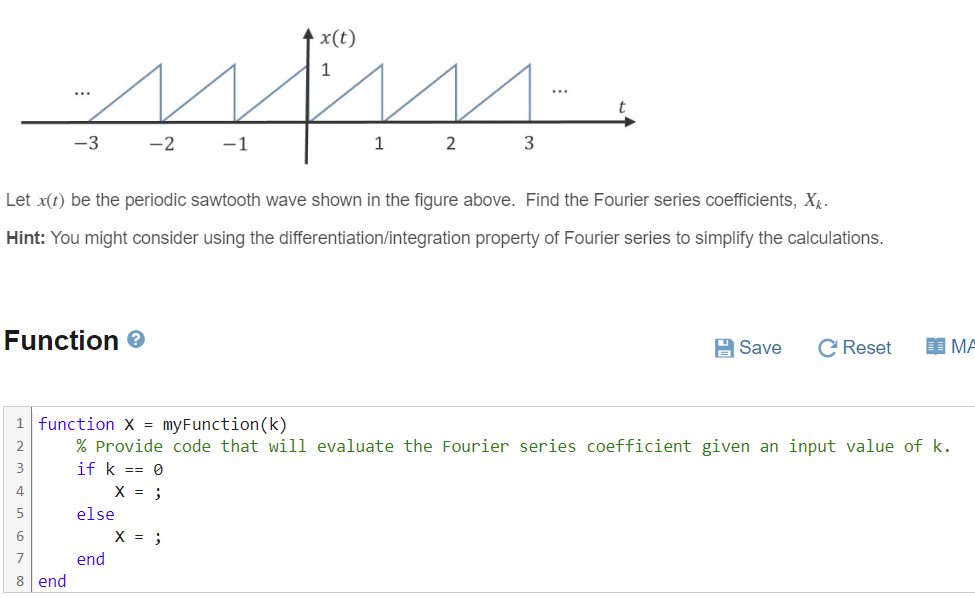Select the 'function X = myFunction(k)' line
The width and height of the screenshot is (975, 597).
coord(160,424)
